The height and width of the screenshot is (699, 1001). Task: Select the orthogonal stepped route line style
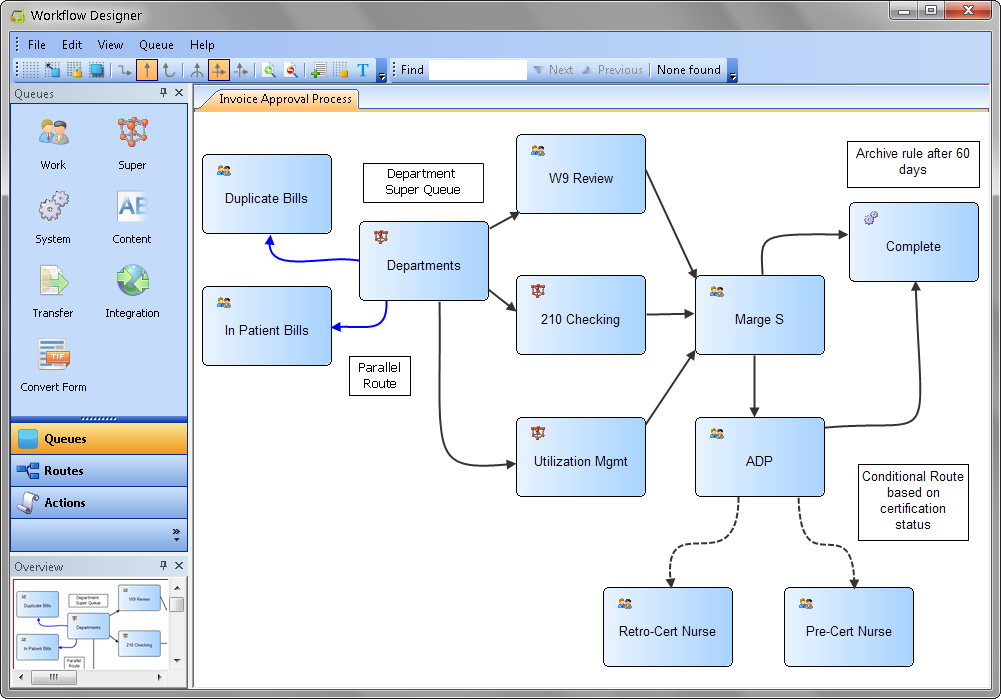click(x=125, y=70)
